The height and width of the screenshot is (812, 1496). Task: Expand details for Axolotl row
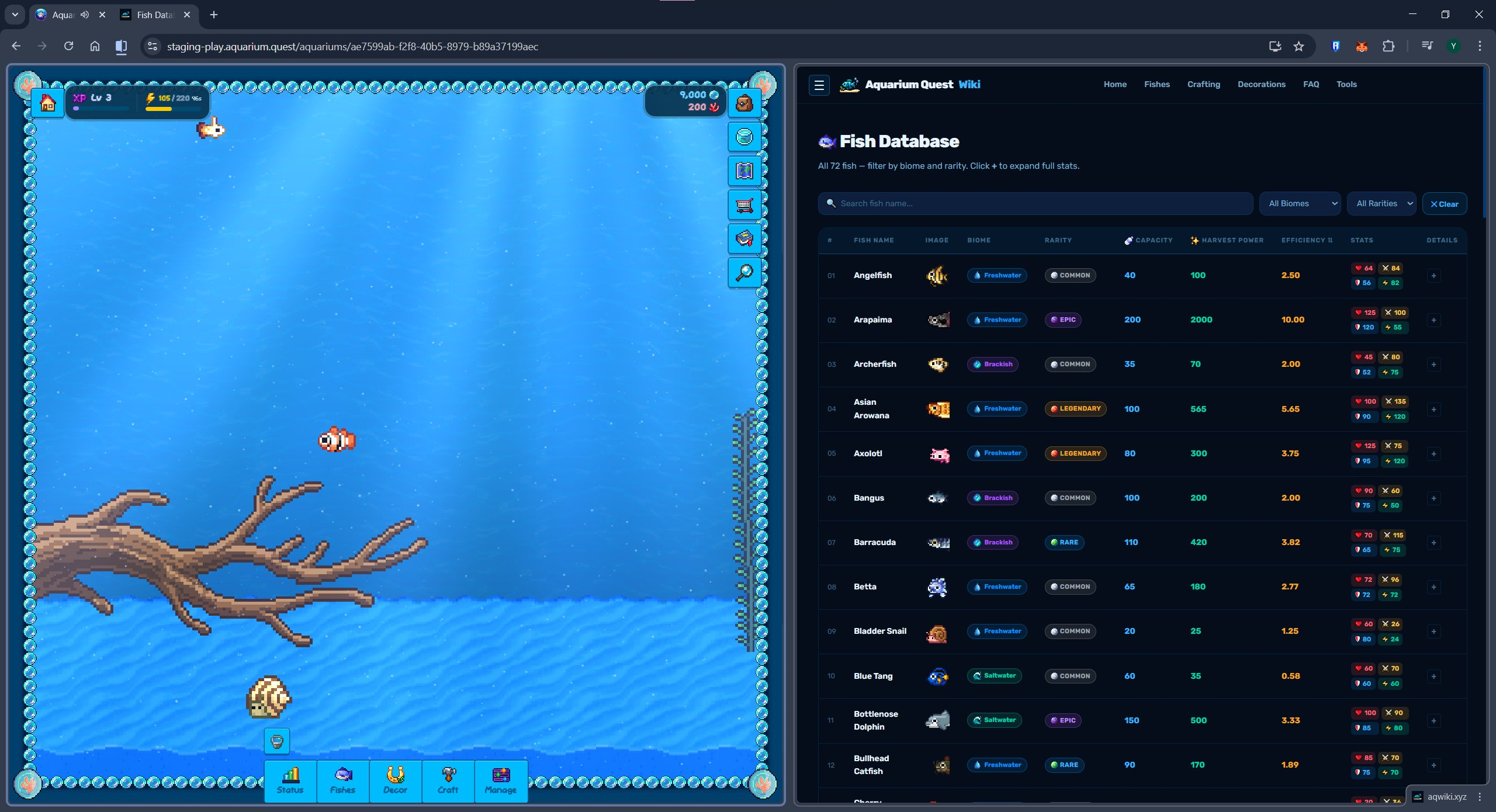[x=1433, y=454]
